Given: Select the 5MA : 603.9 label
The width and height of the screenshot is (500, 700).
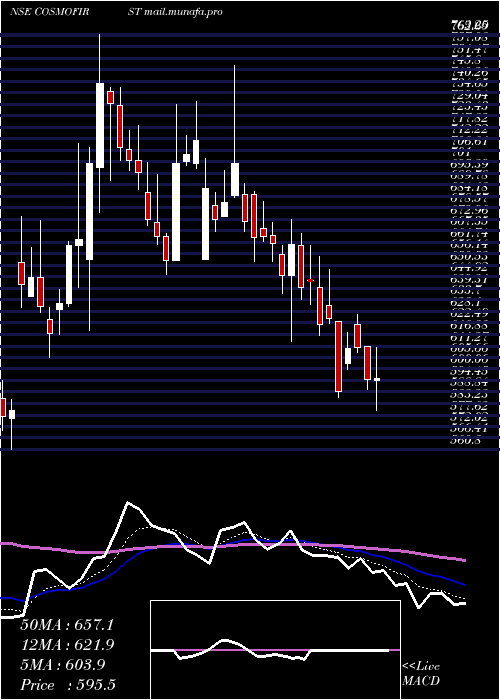Looking at the screenshot, I should (x=62, y=665).
